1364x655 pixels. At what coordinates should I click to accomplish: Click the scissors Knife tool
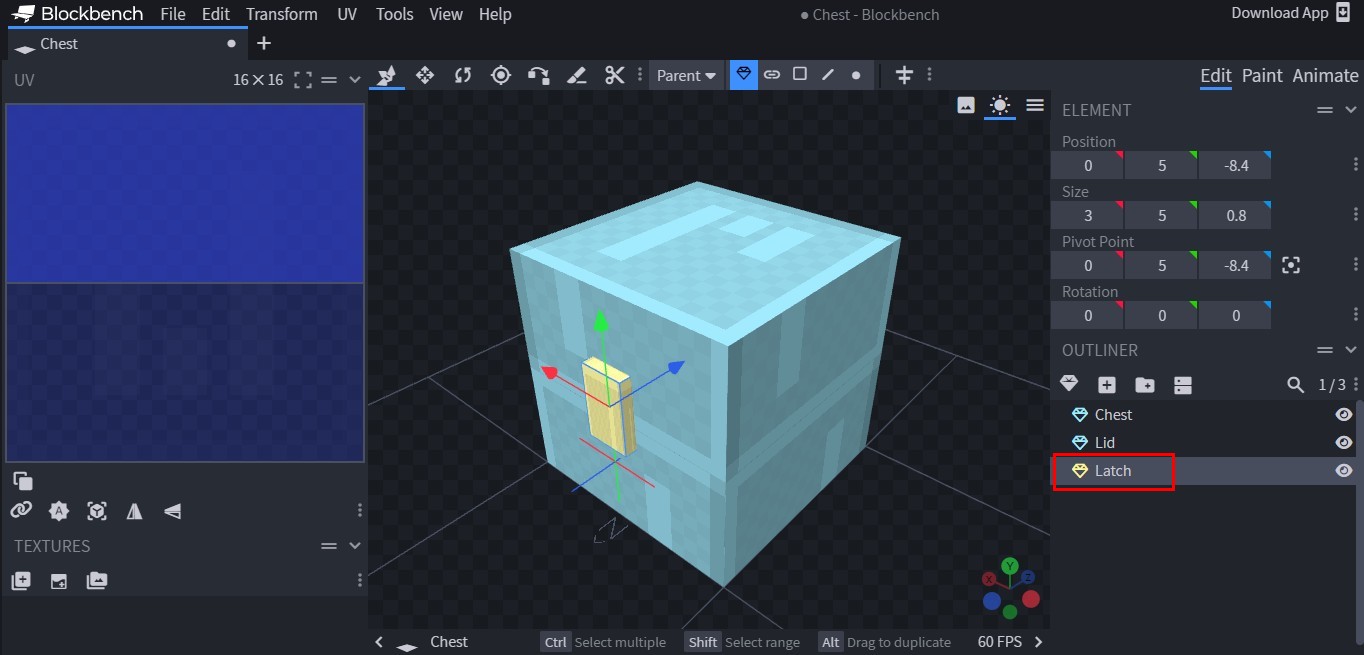[615, 75]
